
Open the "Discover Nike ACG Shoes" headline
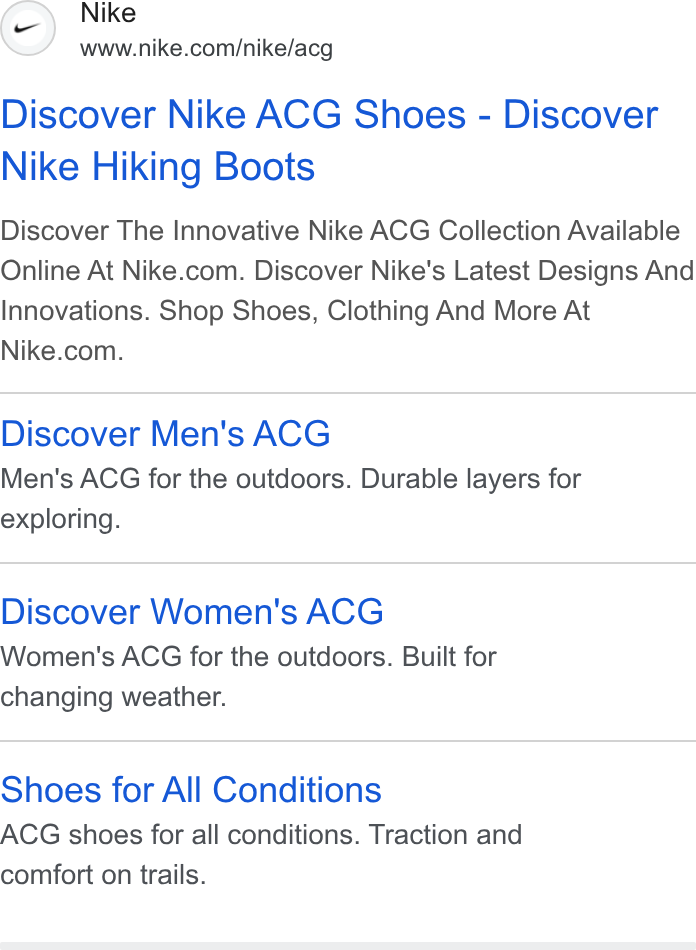pos(233,114)
